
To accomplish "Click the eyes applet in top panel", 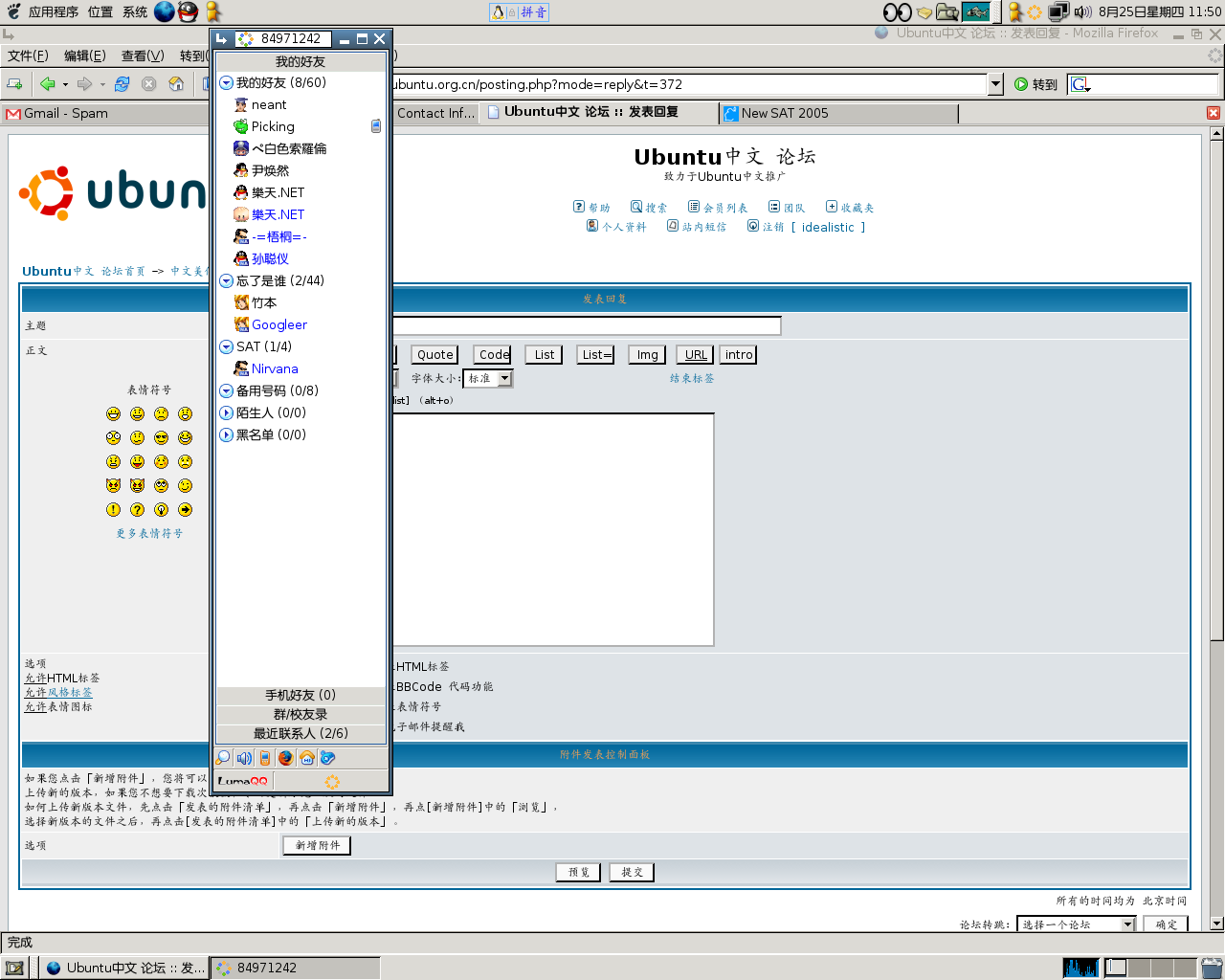I will [x=897, y=11].
